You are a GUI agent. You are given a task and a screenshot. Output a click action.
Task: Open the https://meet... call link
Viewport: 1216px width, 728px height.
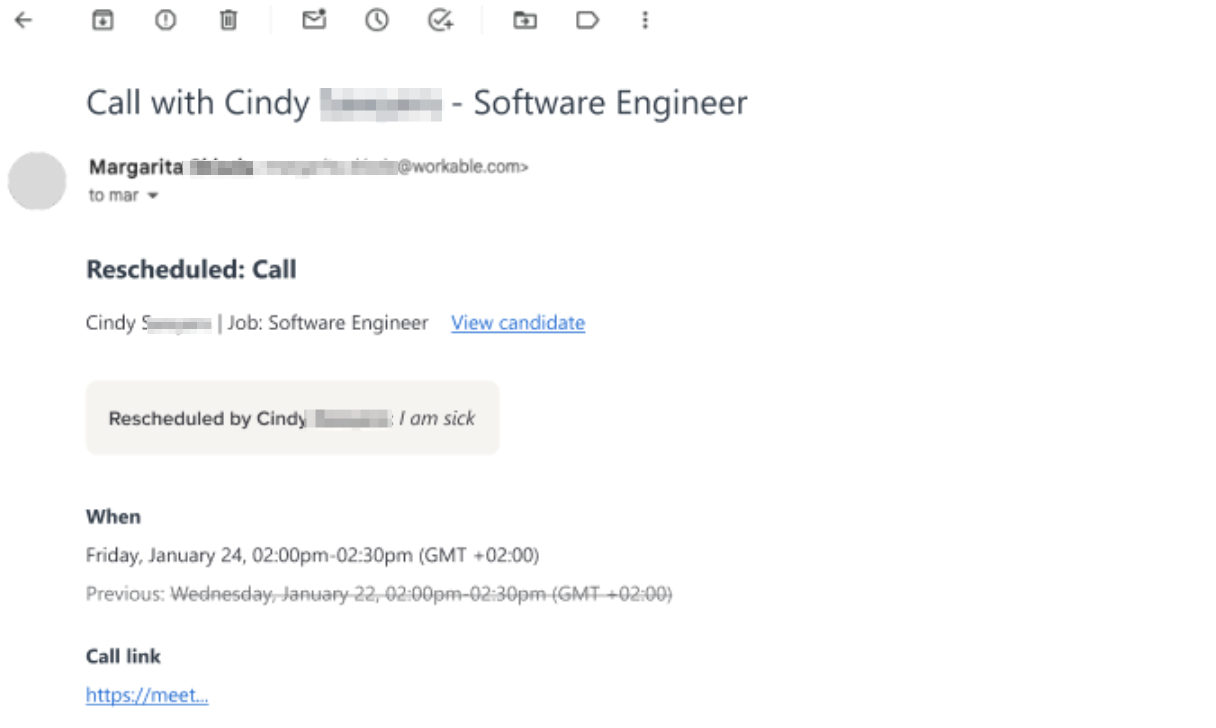147,696
